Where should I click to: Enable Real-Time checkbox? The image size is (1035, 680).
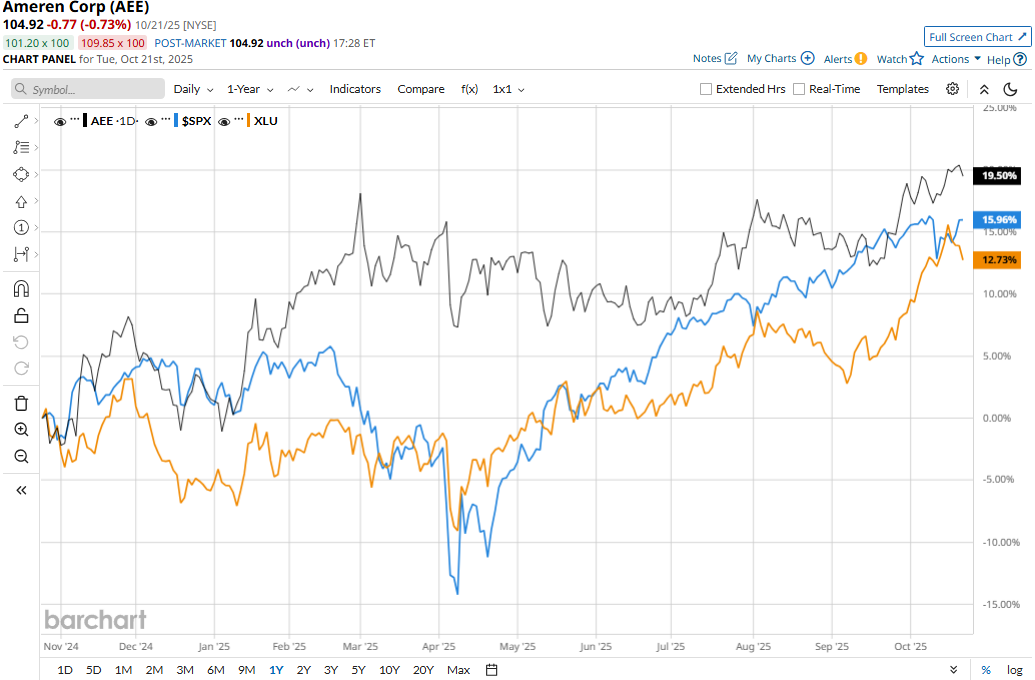click(799, 89)
